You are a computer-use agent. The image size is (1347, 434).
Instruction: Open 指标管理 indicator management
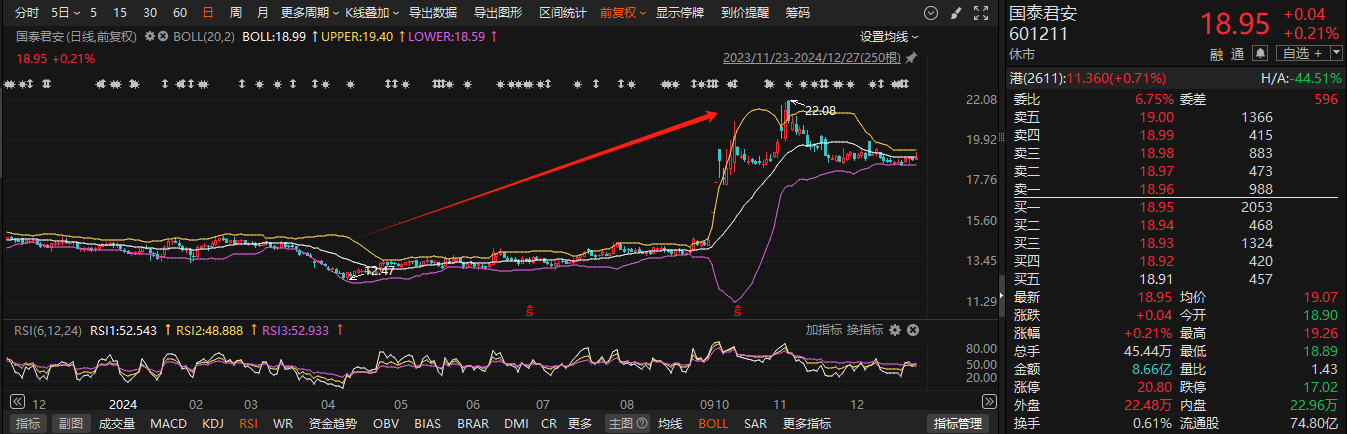click(957, 423)
